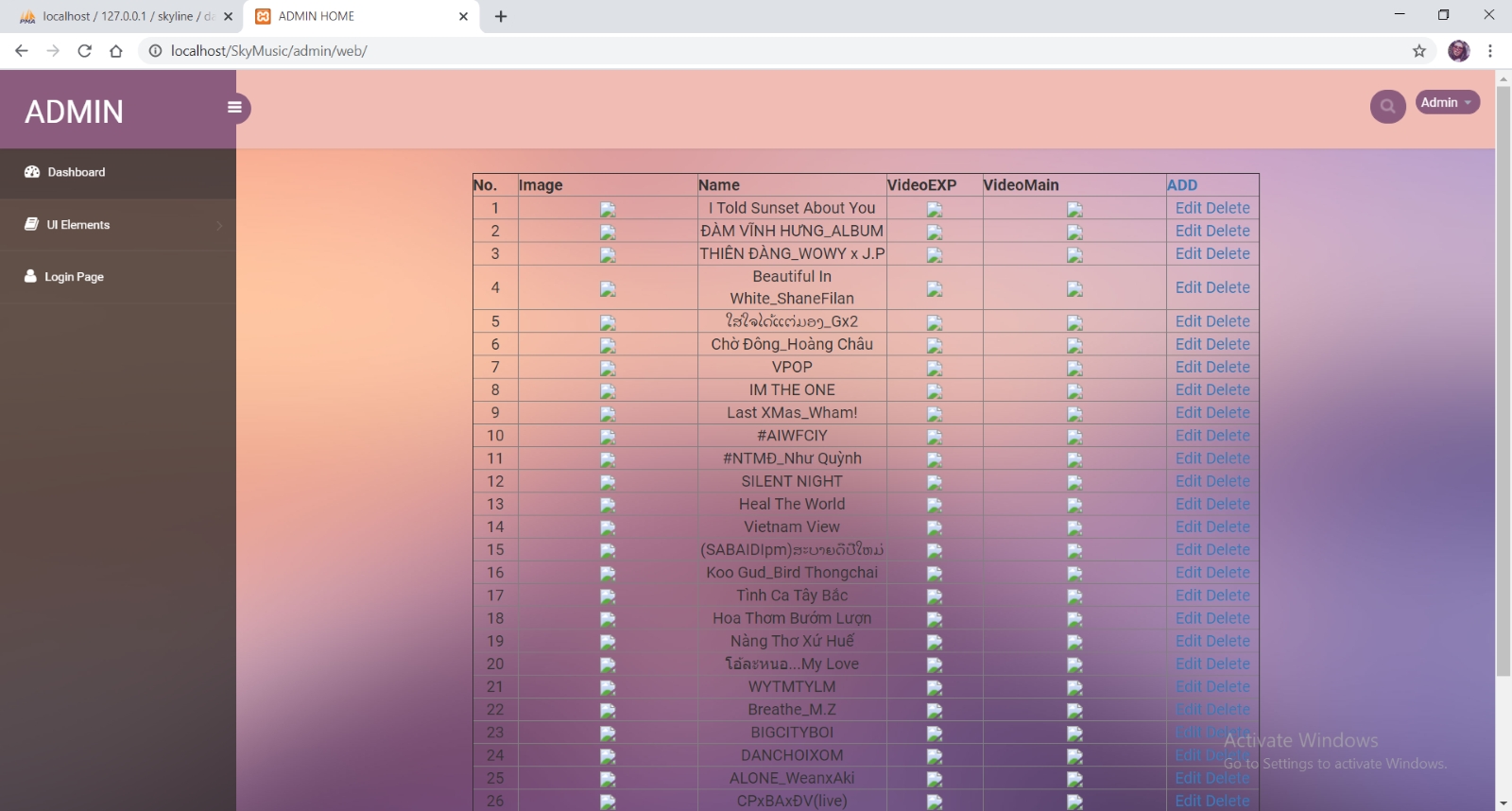Image resolution: width=1512 pixels, height=811 pixels.
Task: Click the VideoMain icon for WYTMTYLM row
Action: point(1074,688)
